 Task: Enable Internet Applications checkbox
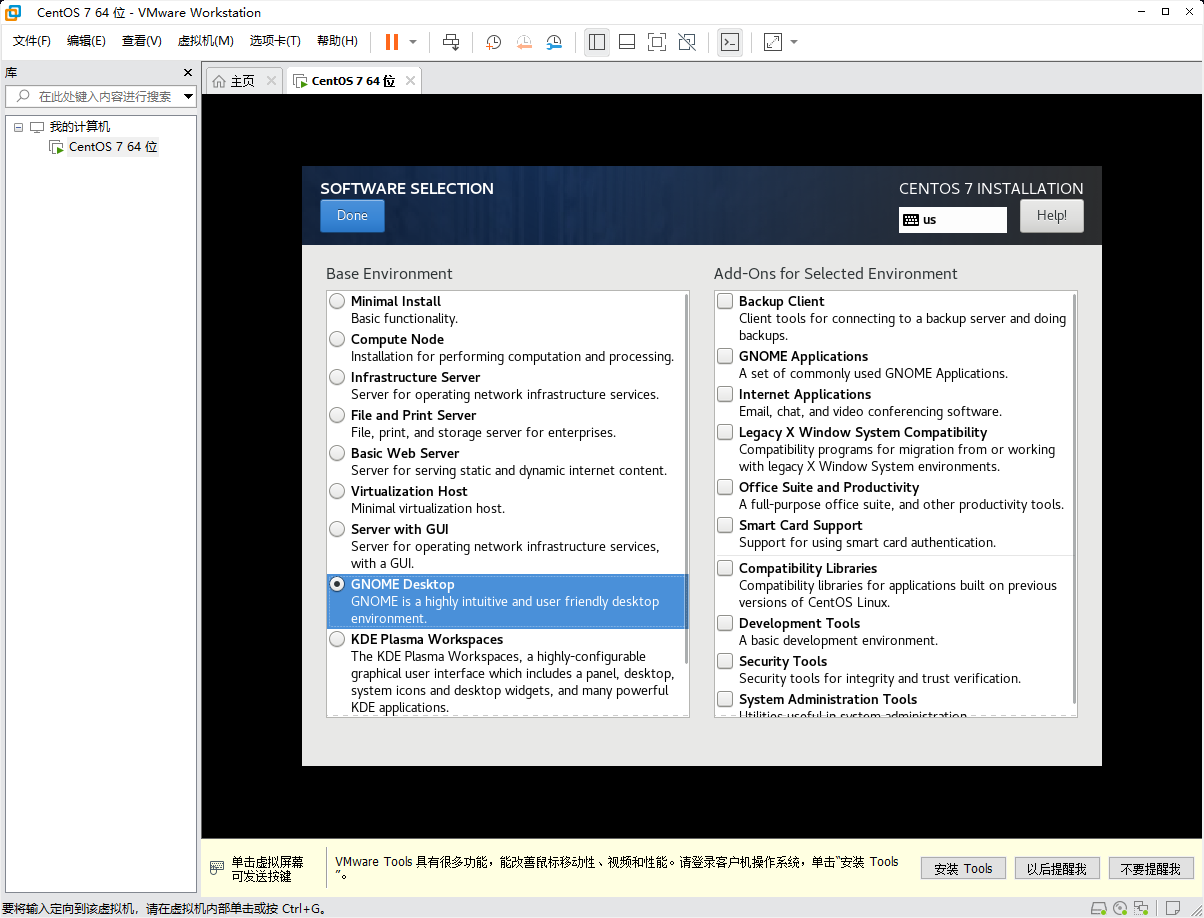pyautogui.click(x=725, y=394)
